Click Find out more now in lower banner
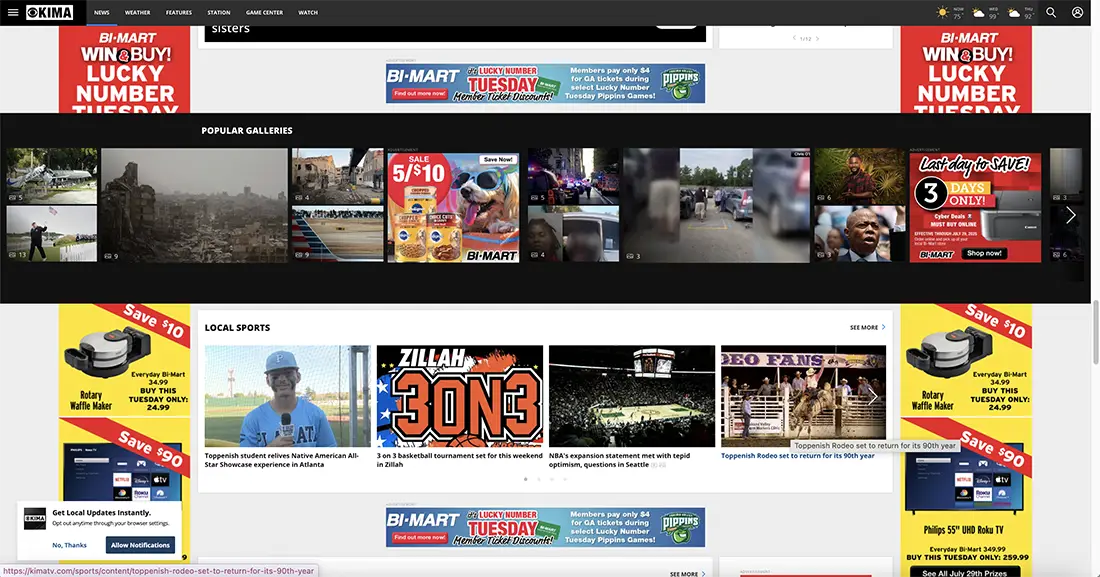 click(420, 537)
